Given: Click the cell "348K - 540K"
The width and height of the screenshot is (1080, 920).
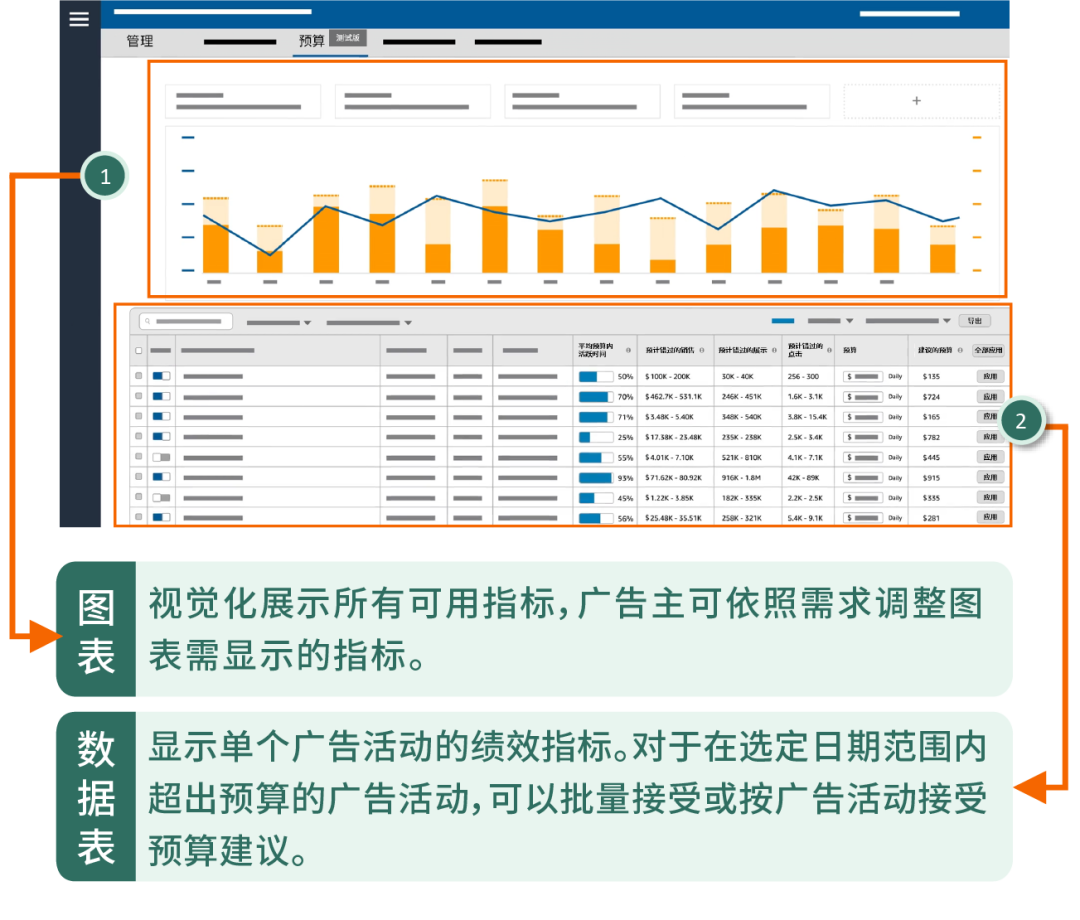Looking at the screenshot, I should (x=742, y=417).
